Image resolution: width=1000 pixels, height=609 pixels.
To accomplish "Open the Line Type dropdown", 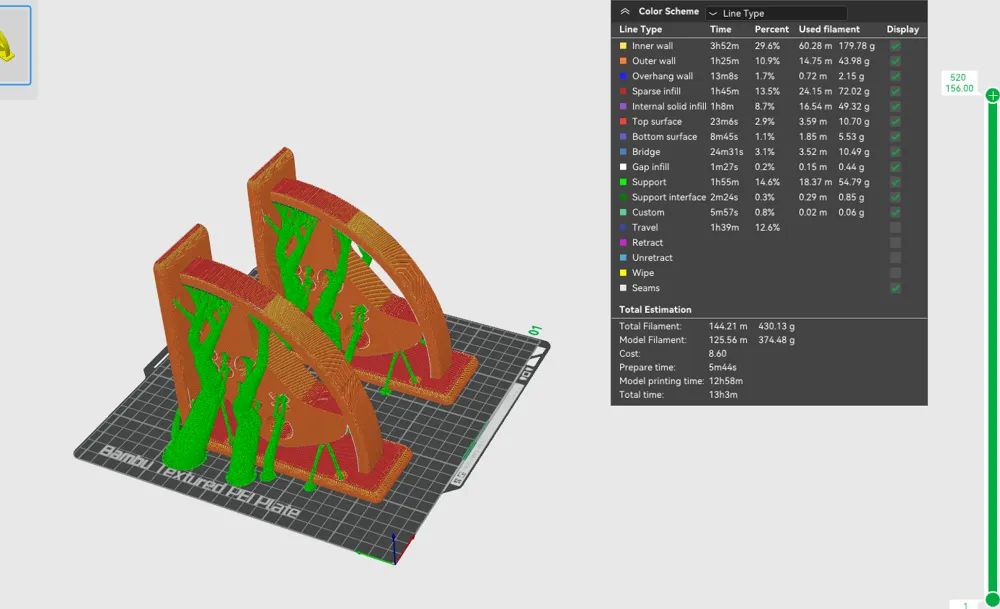I will [776, 13].
